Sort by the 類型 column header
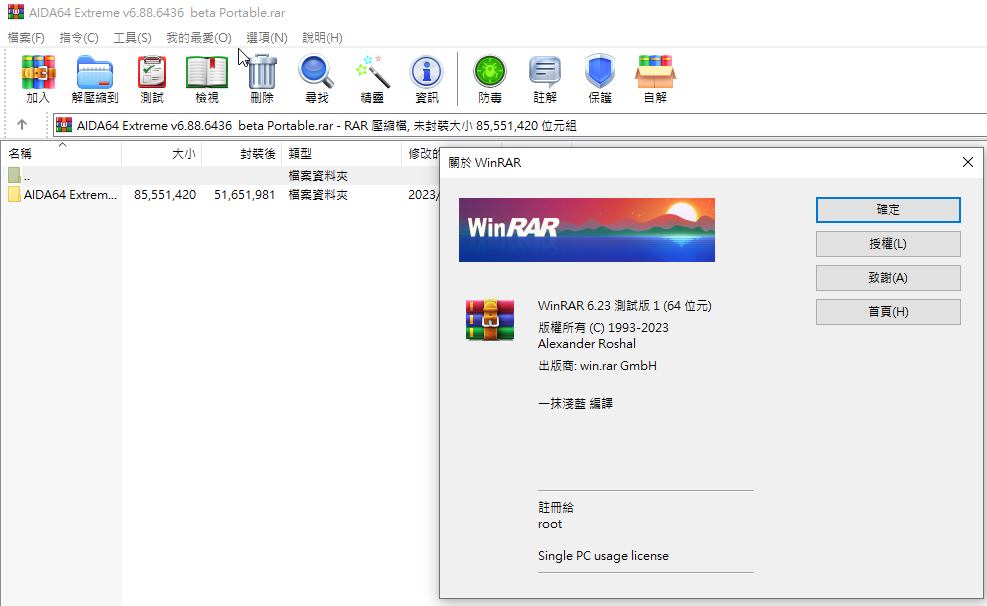The image size is (987, 606). [x=341, y=154]
